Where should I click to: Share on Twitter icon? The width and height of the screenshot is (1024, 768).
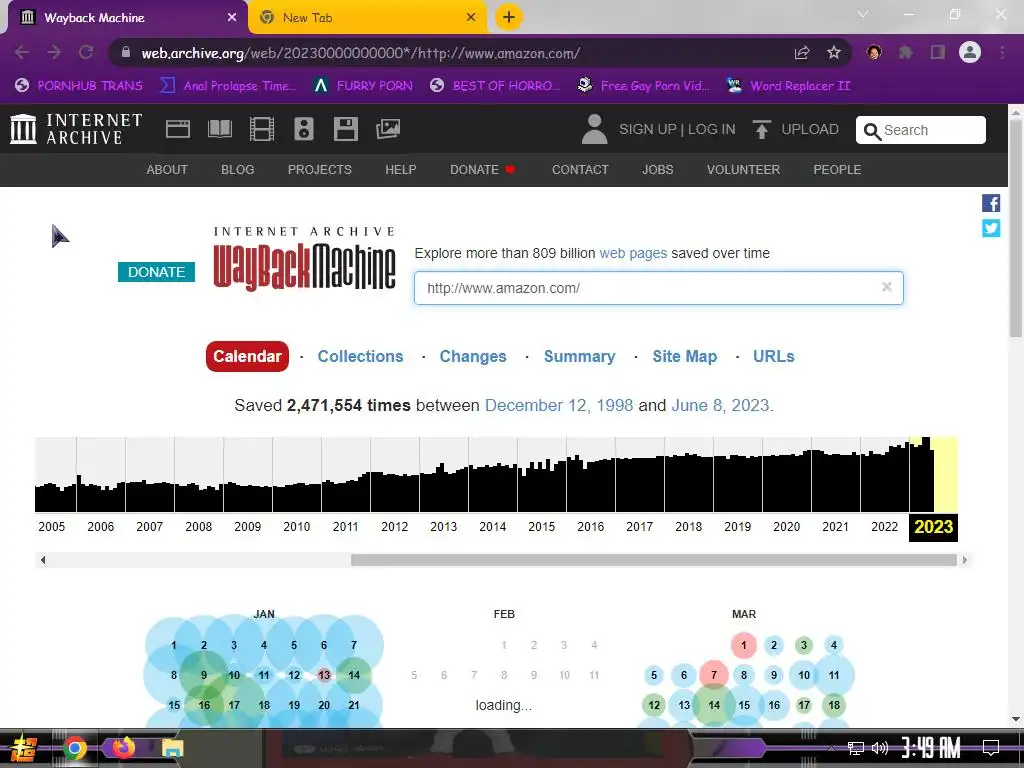point(991,228)
